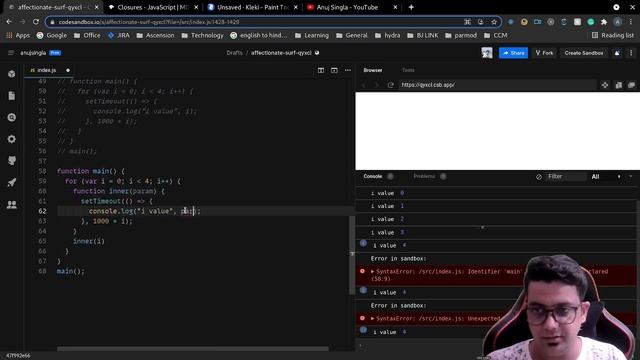Select the Console tab
Viewport: 640px width, 360px height.
point(373,176)
